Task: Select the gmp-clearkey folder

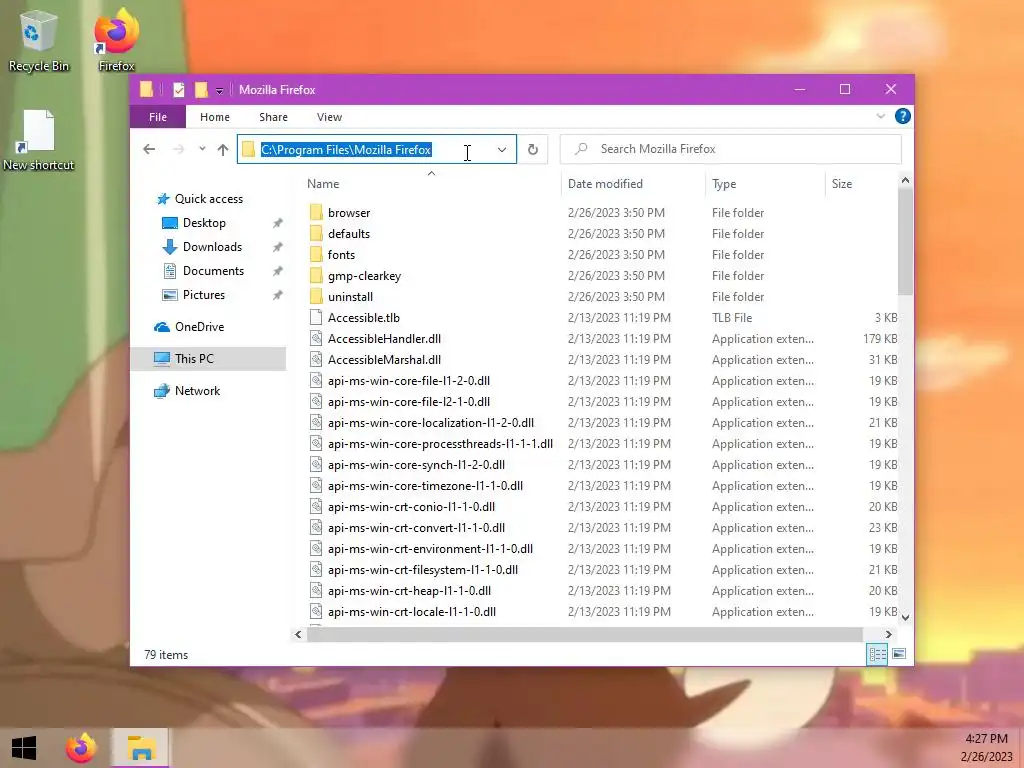Action: pos(364,276)
